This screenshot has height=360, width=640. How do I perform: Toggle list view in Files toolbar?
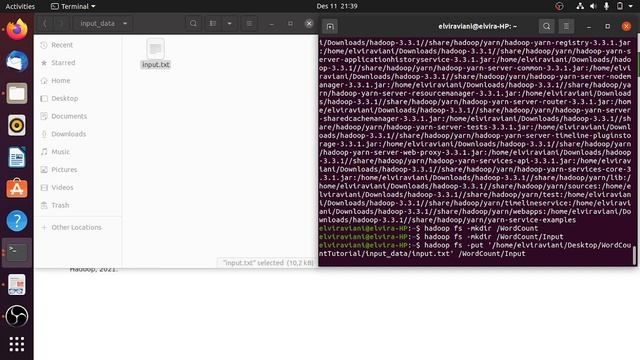[213, 24]
